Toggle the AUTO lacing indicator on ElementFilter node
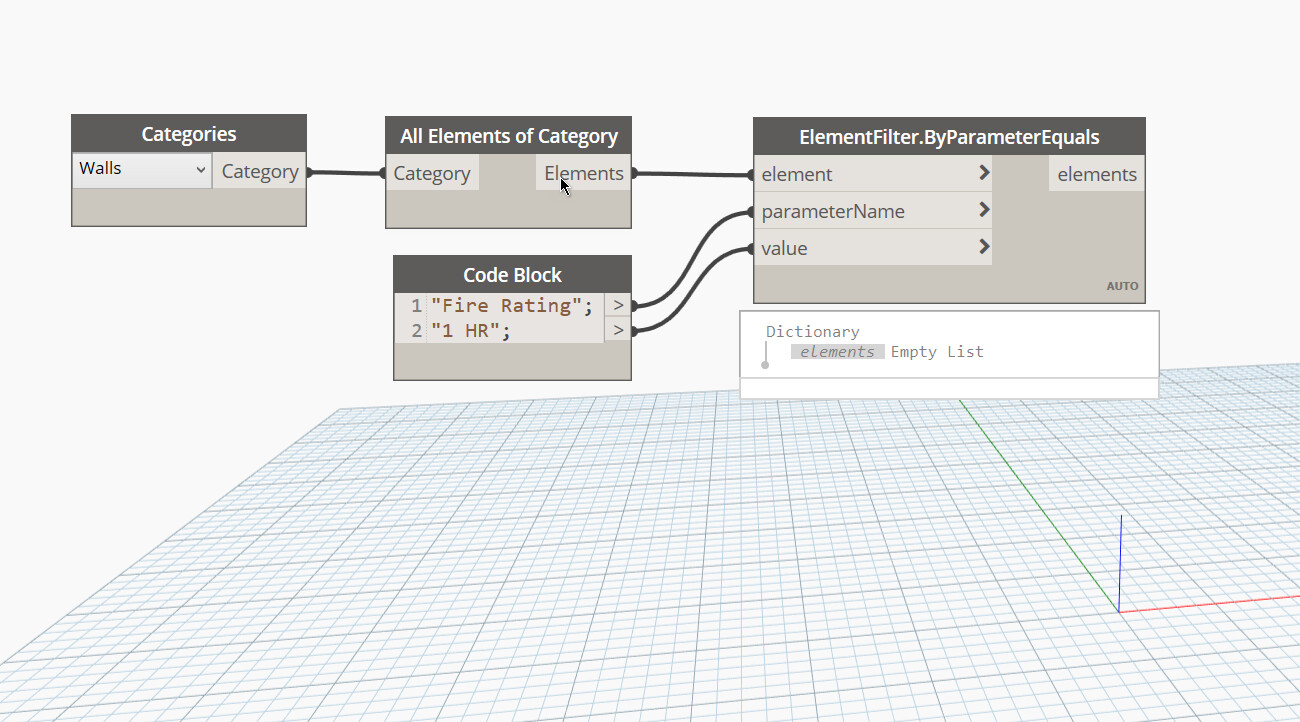 point(1122,285)
